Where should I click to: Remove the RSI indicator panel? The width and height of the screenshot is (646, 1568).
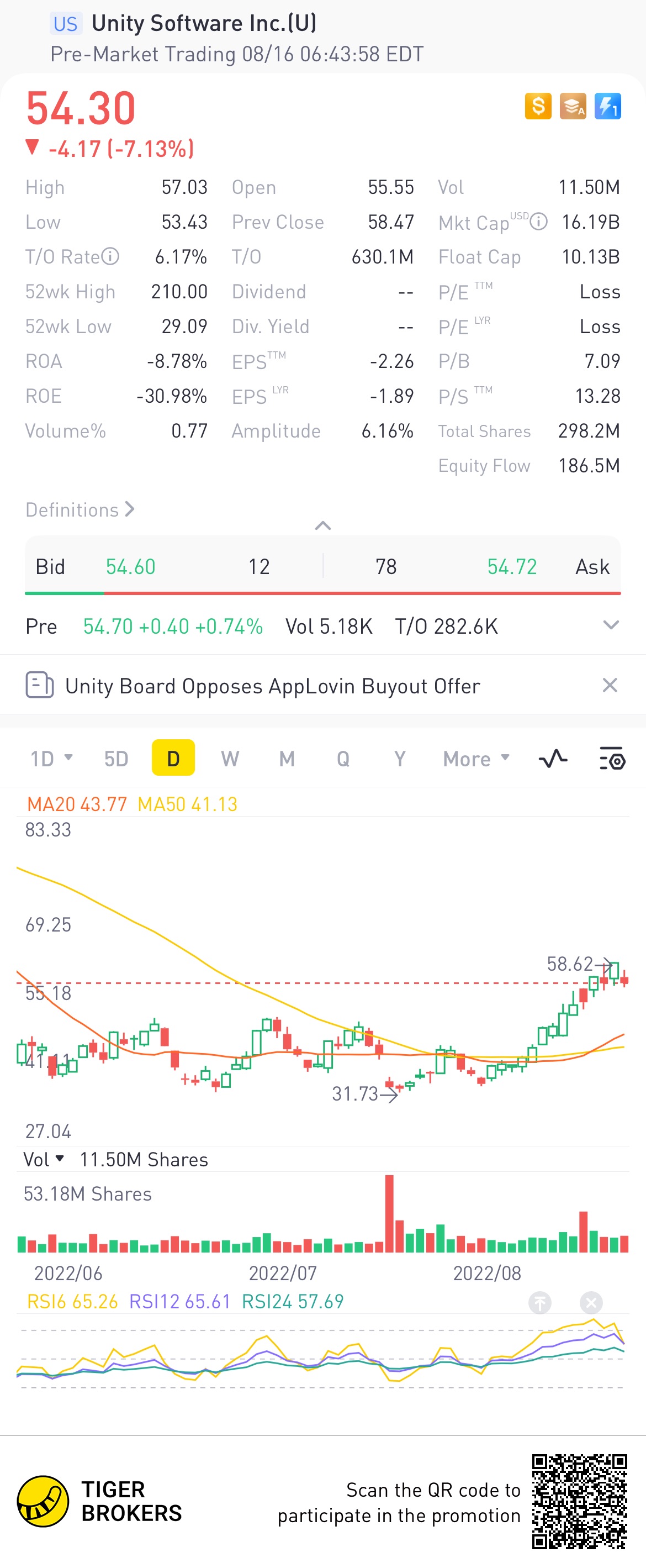tap(591, 1302)
